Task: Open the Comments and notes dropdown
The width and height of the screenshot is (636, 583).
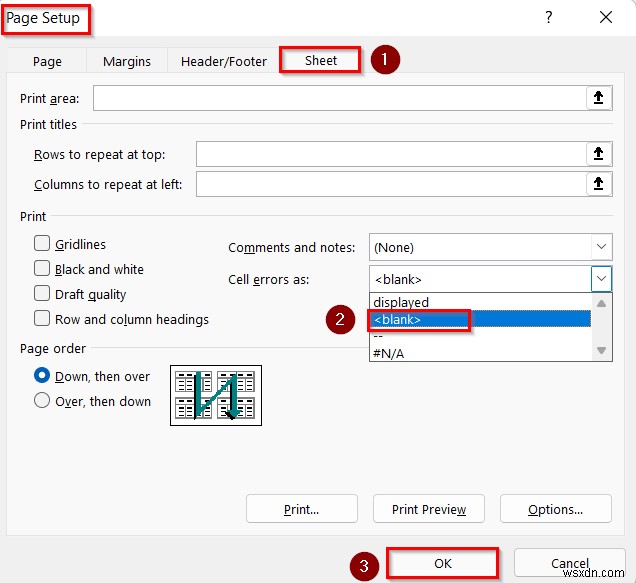Action: tap(602, 247)
